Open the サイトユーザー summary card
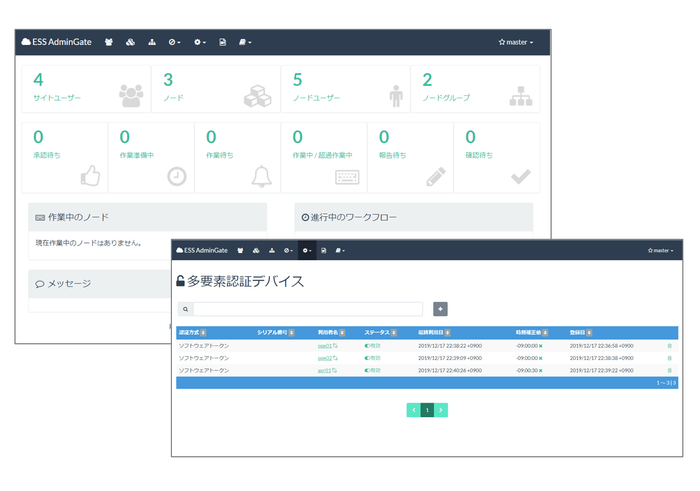 [87, 88]
